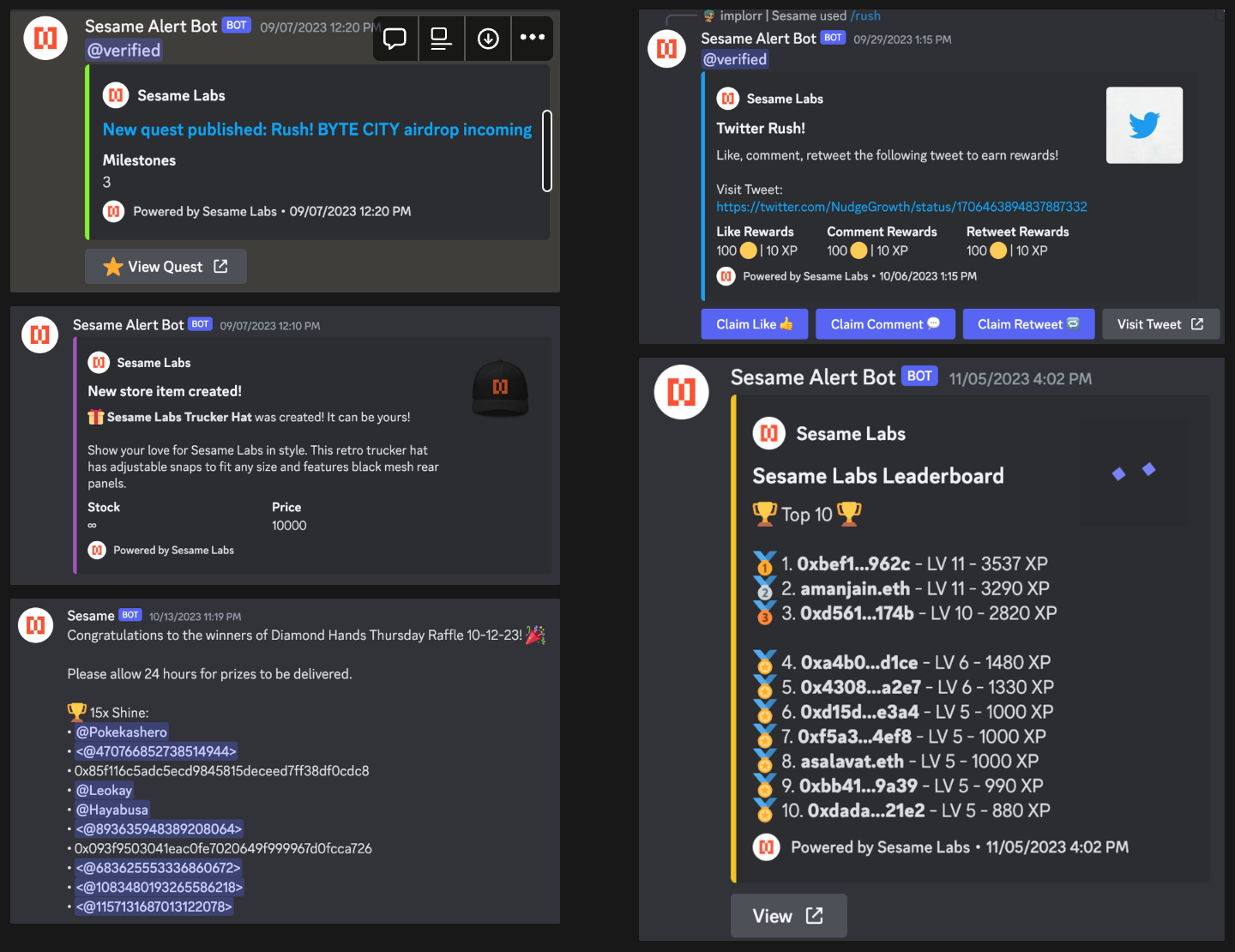The image size is (1235, 952).
Task: Click BOT tag next to 09/07/2023 12:20 PM
Action: [237, 25]
